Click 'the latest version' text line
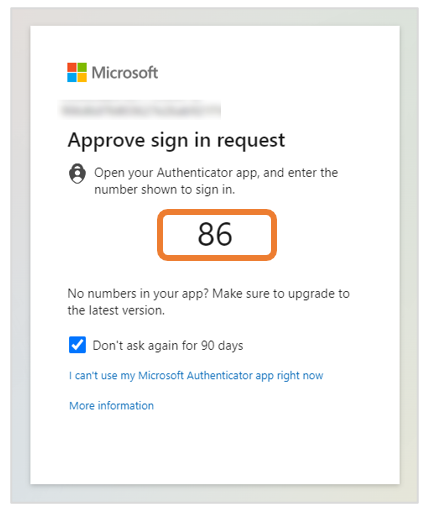The image size is (431, 518). click(x=116, y=311)
